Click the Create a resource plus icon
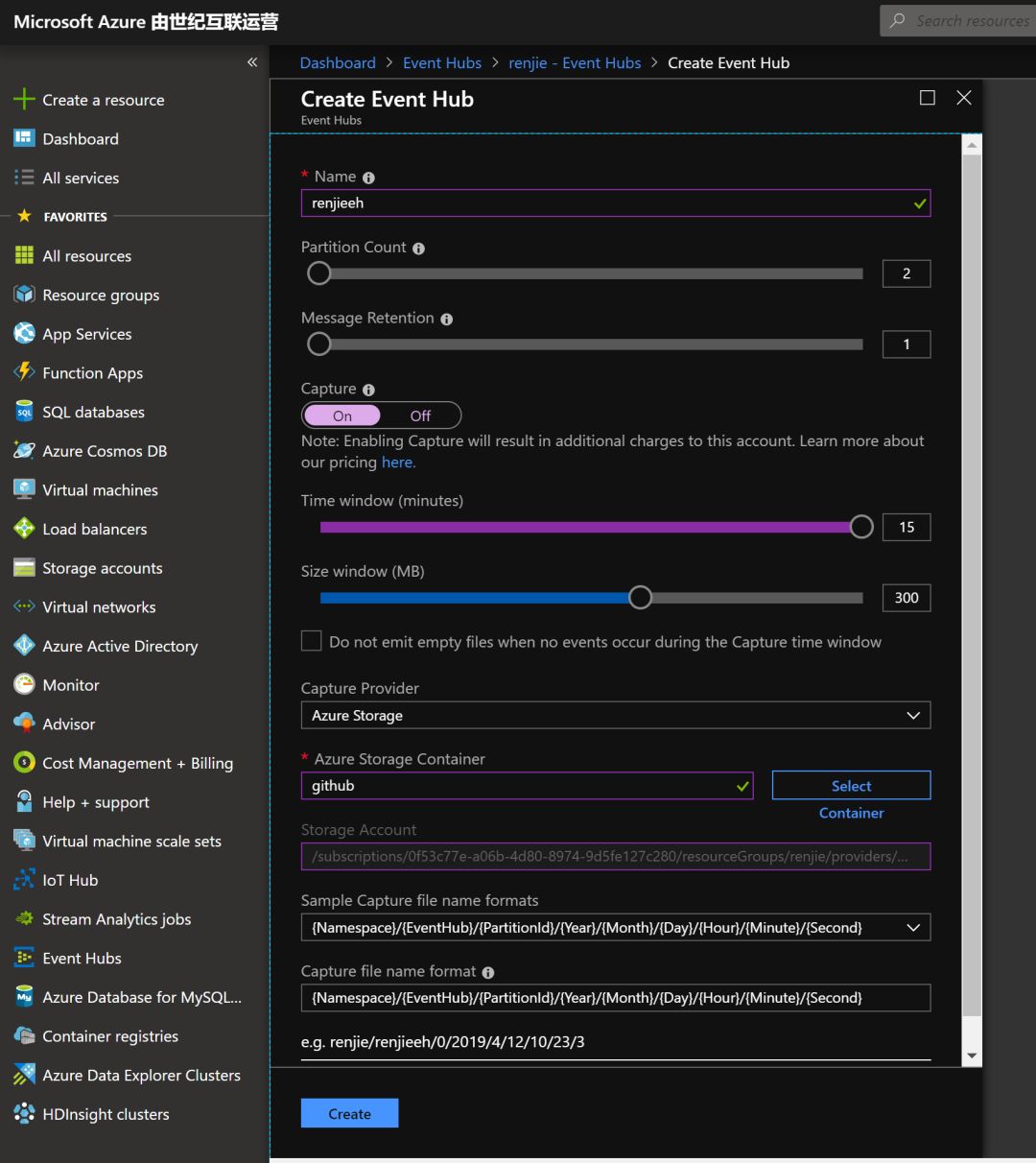The width and height of the screenshot is (1036, 1163). click(x=24, y=100)
